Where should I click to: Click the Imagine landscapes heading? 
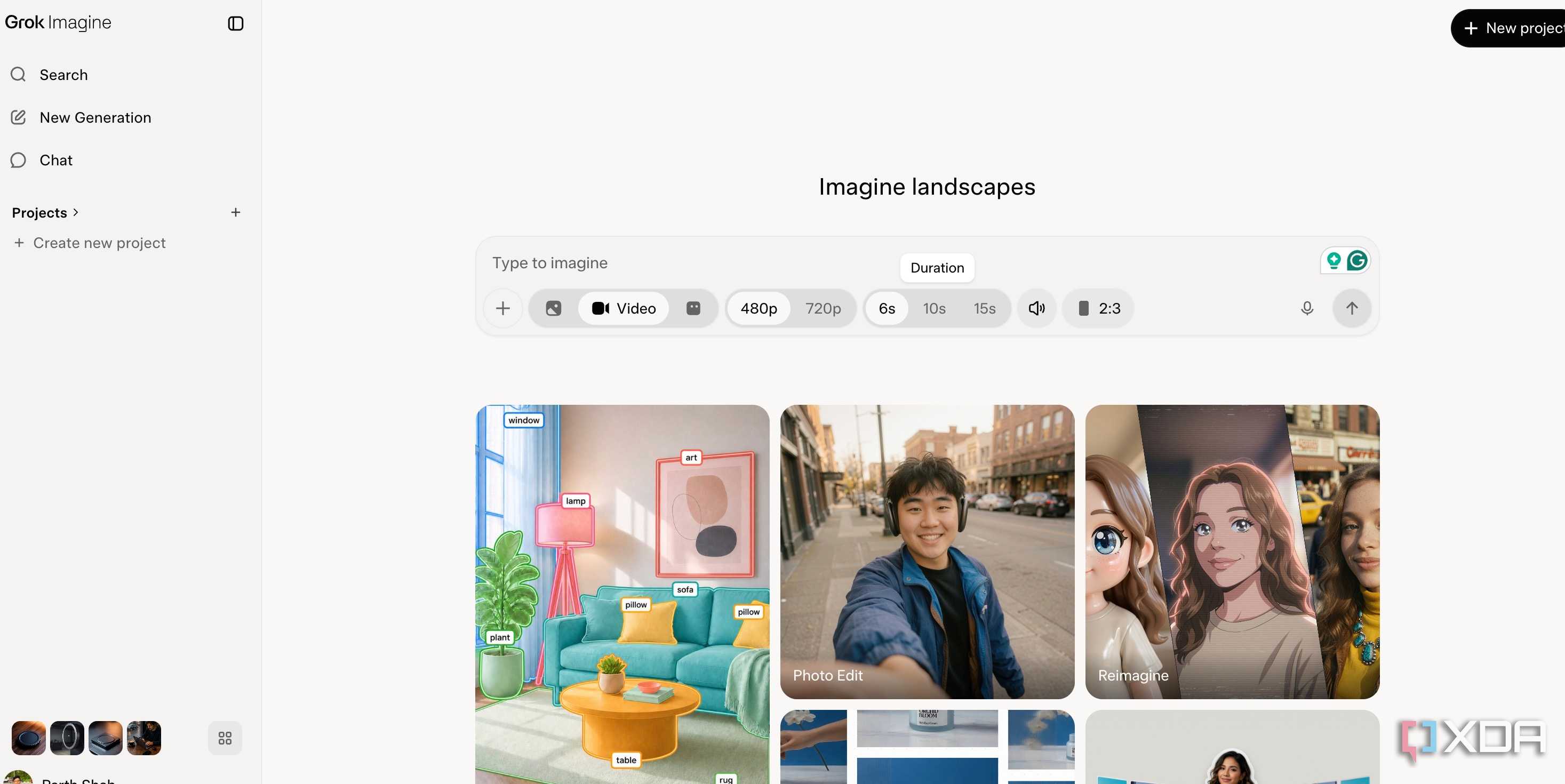click(x=927, y=187)
